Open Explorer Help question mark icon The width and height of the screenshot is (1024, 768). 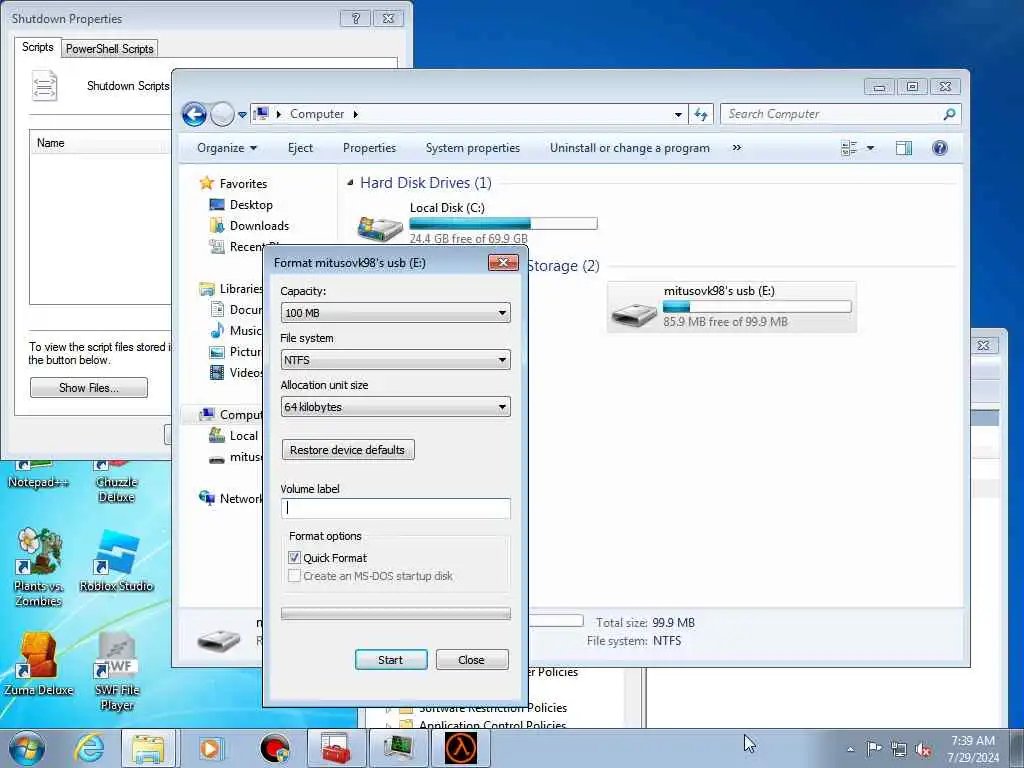click(x=940, y=148)
